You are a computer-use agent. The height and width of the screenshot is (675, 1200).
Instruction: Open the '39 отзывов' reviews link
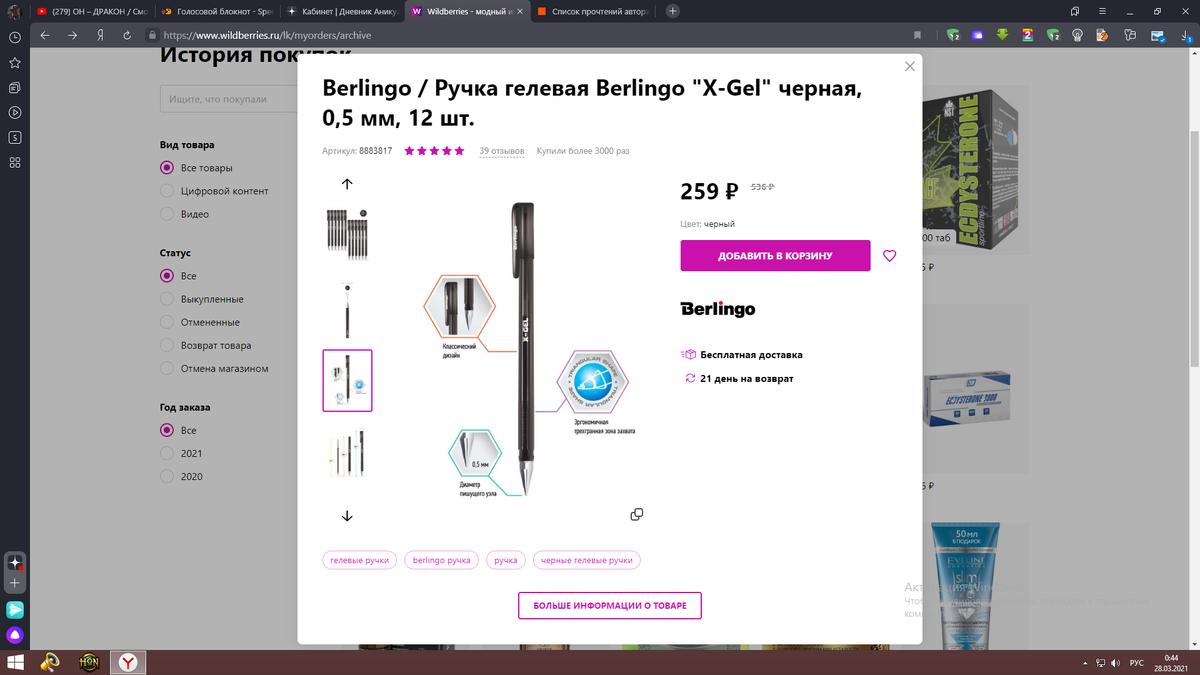(502, 151)
